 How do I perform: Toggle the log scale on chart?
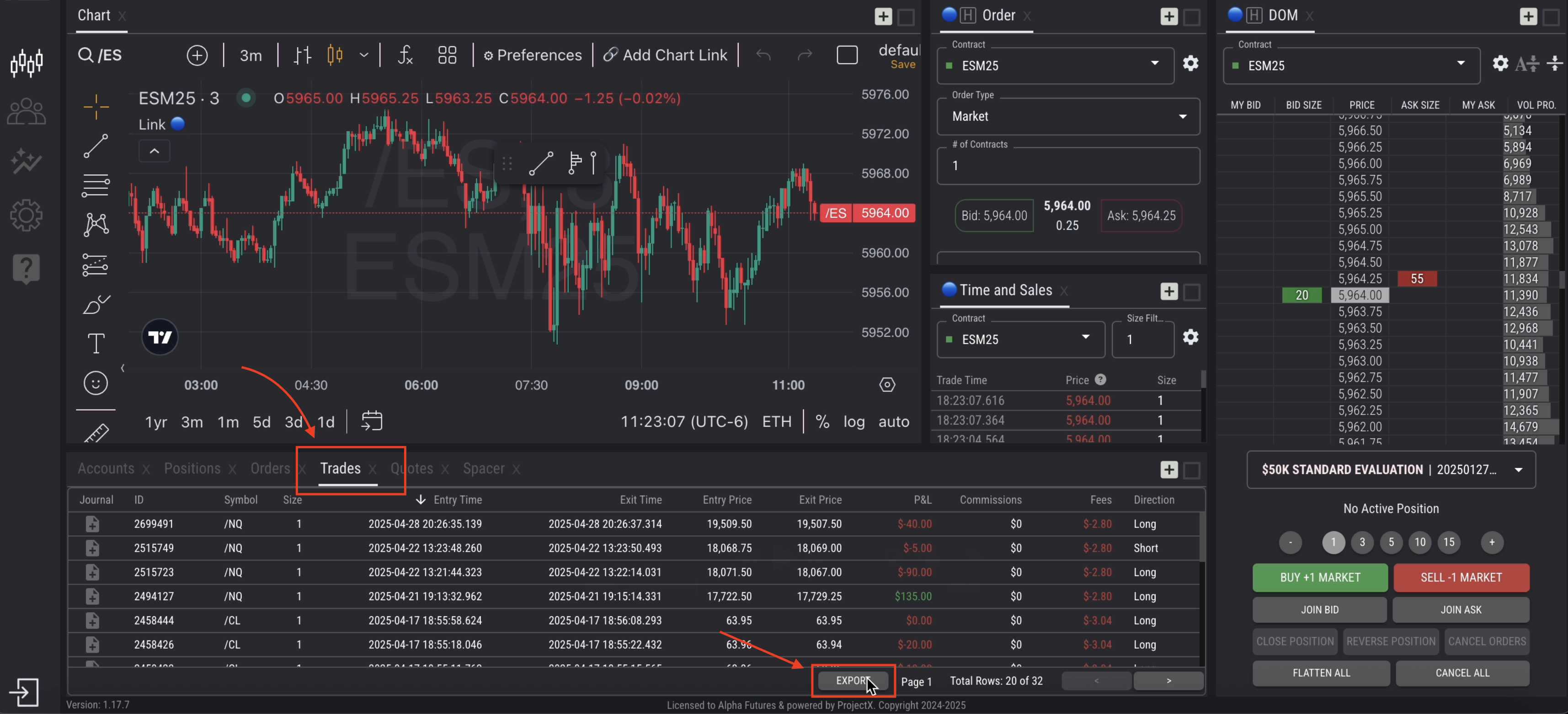coord(853,422)
